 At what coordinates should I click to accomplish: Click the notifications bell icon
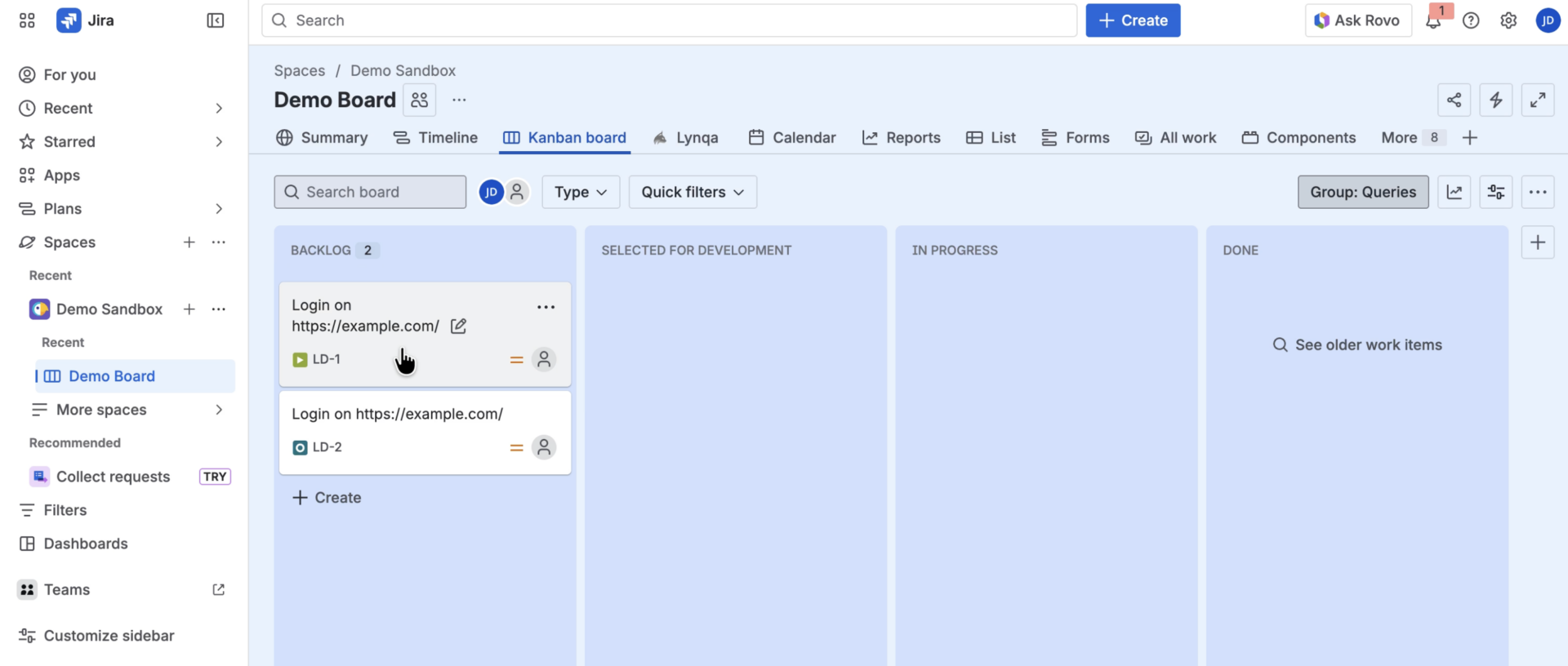click(x=1433, y=21)
